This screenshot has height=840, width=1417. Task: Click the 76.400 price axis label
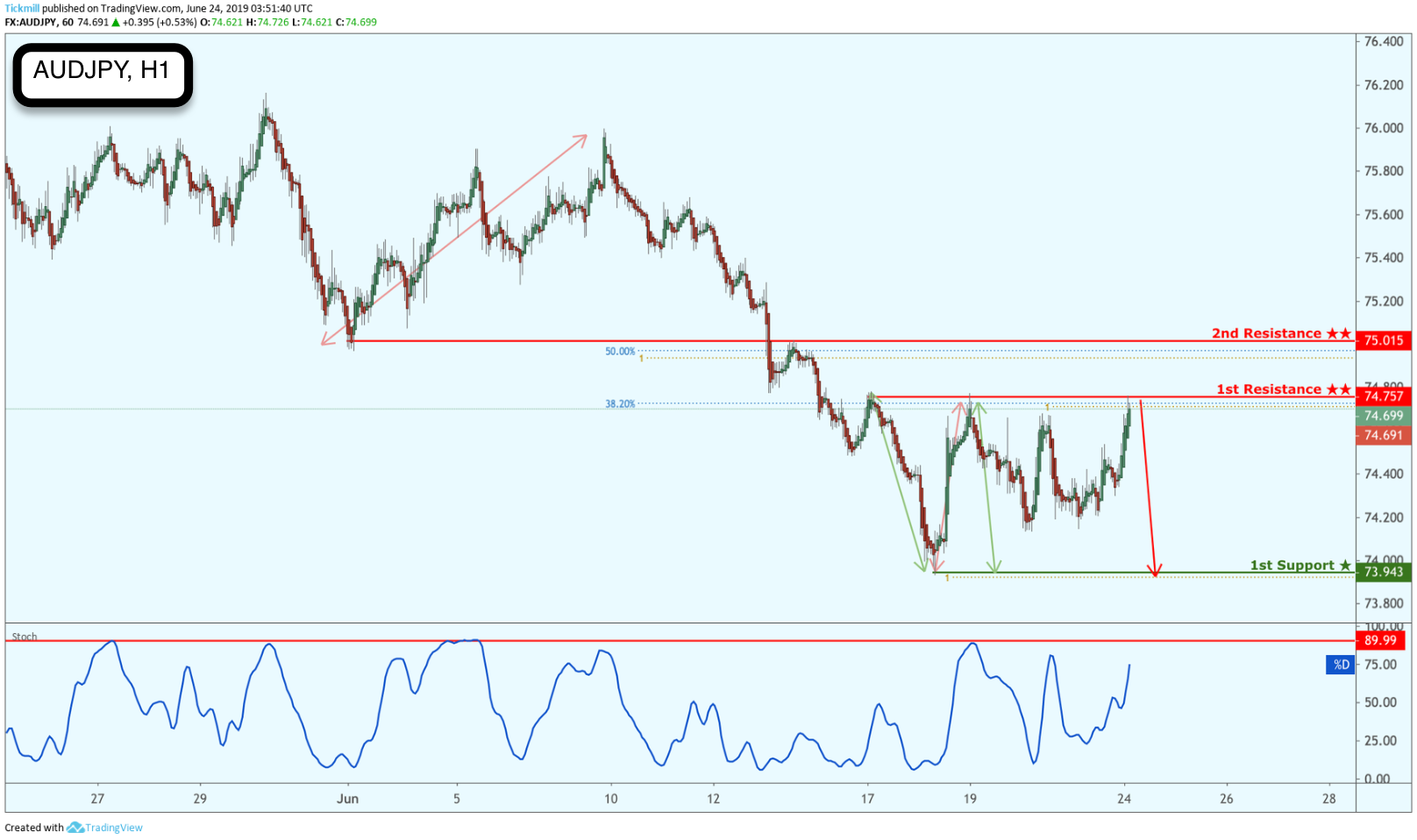click(x=1384, y=41)
